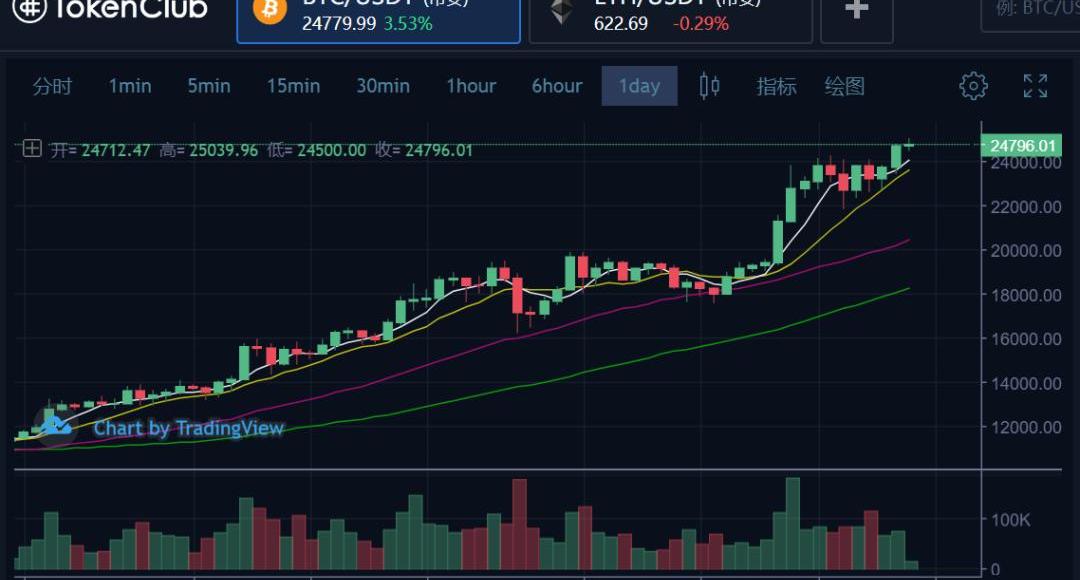Open the 绘图 drawing tools menu
Image resolution: width=1080 pixels, height=580 pixels.
844,86
